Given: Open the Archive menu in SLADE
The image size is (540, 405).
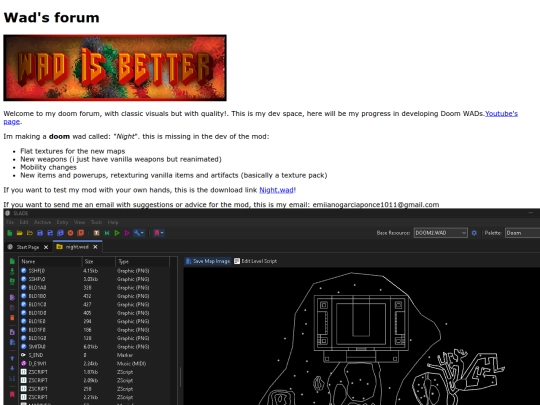Looking at the screenshot, I should [x=42, y=222].
